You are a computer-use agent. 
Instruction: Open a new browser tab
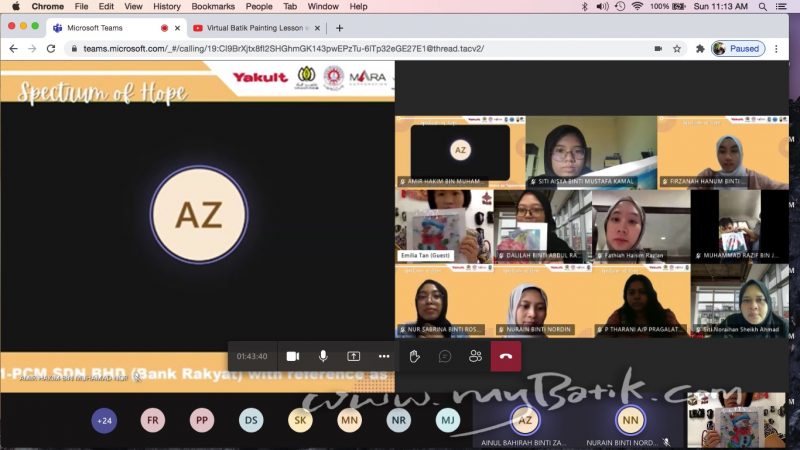(x=340, y=28)
